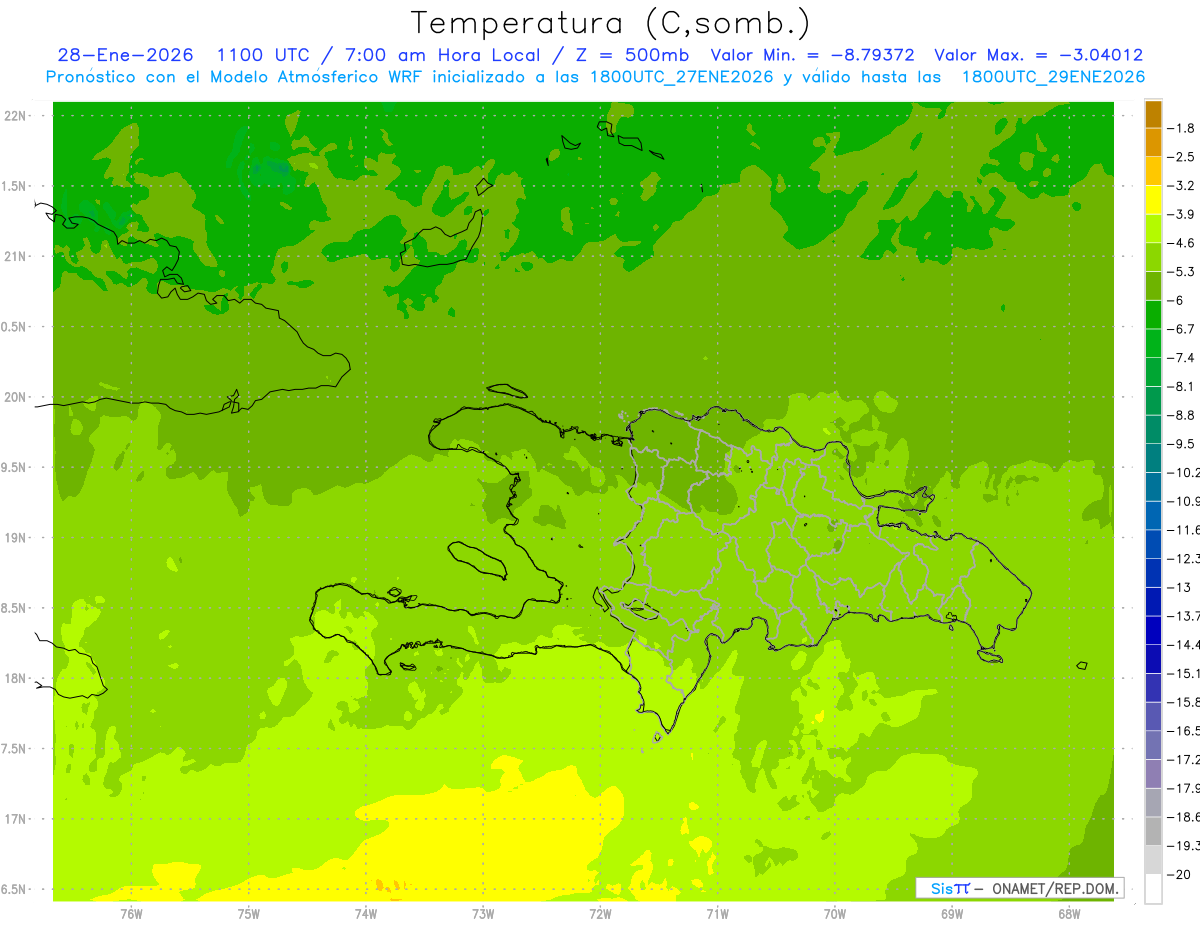Select the legend band between -4.6 and -5.3

coord(1153,257)
